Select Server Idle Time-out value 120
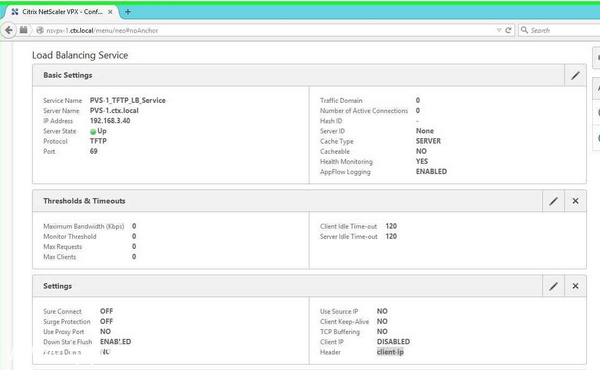 [391, 236]
